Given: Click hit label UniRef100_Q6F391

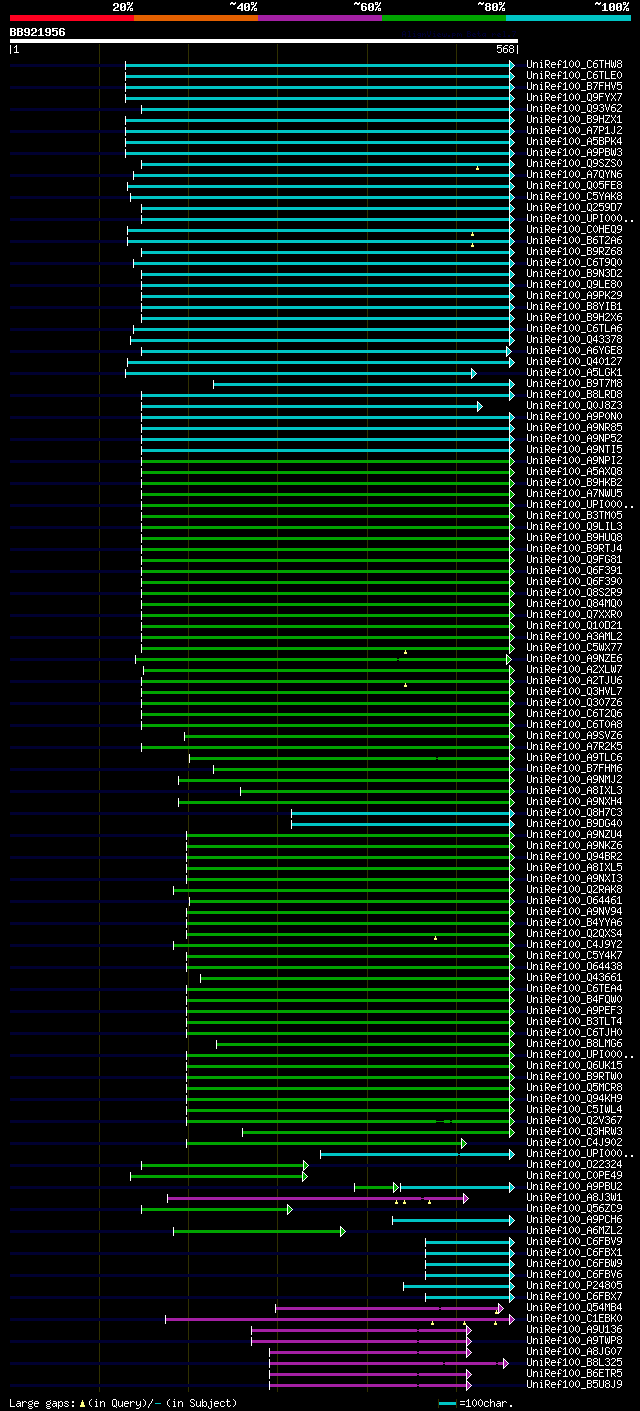Looking at the screenshot, I should click(x=574, y=570).
